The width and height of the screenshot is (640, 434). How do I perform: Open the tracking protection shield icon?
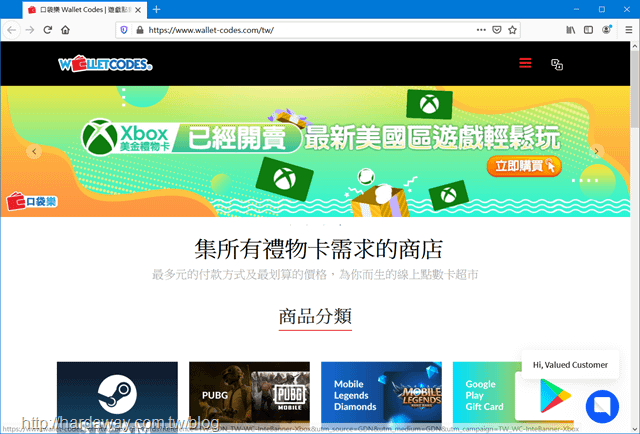(x=124, y=30)
